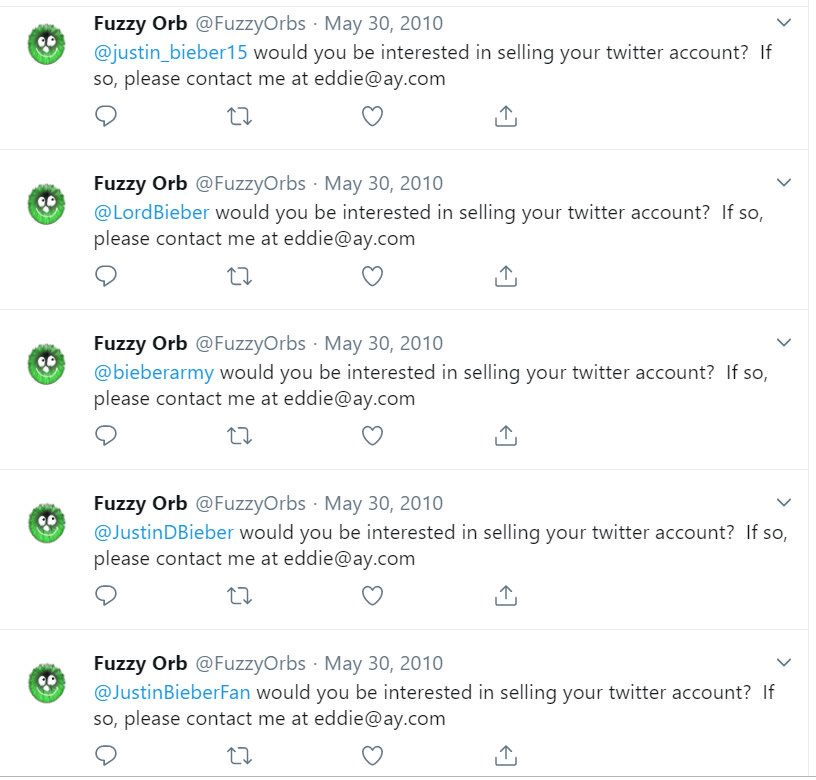
Task: Open more options for @justin_bieber15 tweet
Action: pyautogui.click(x=784, y=23)
